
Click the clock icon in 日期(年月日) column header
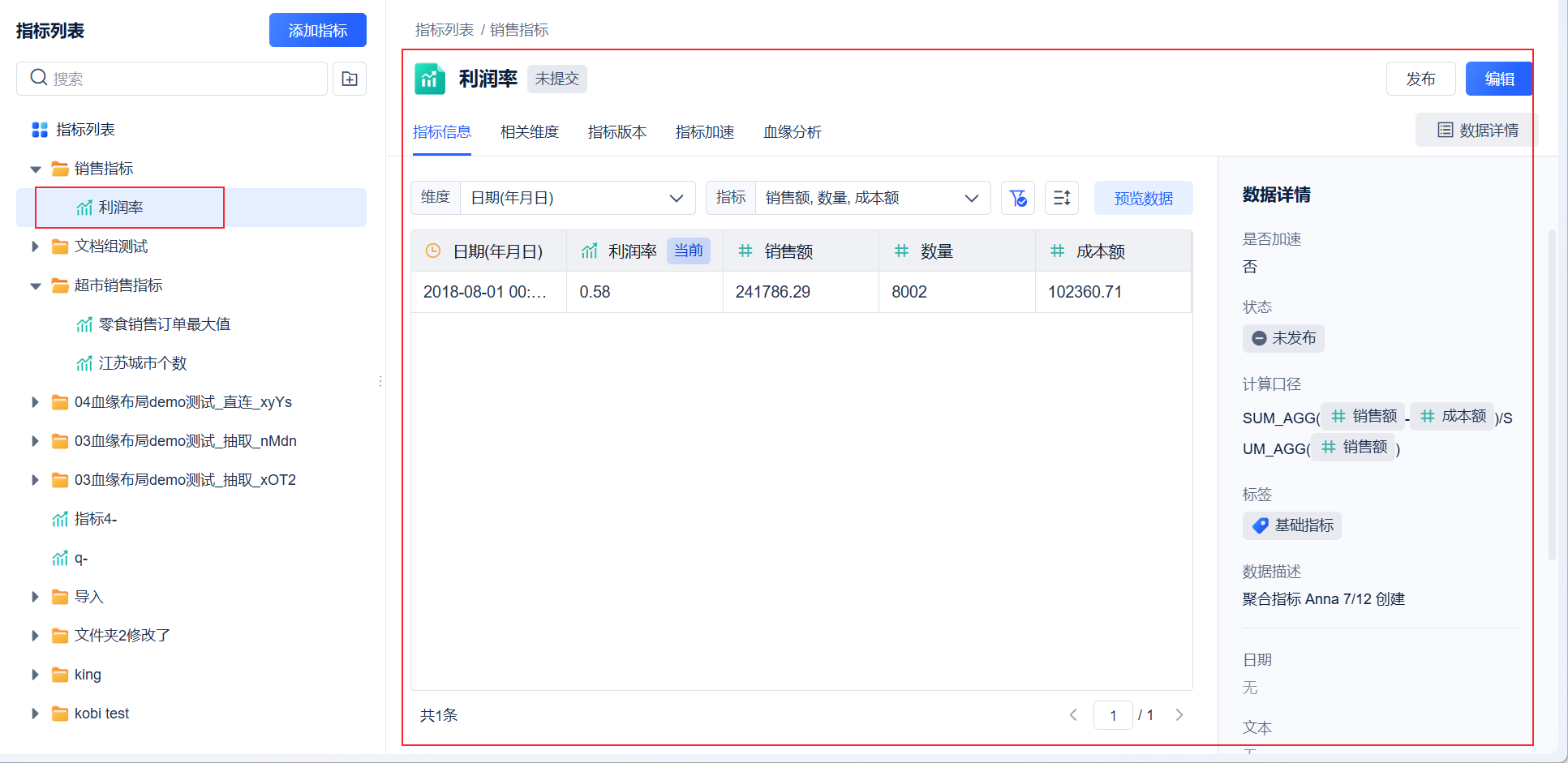pyautogui.click(x=433, y=251)
